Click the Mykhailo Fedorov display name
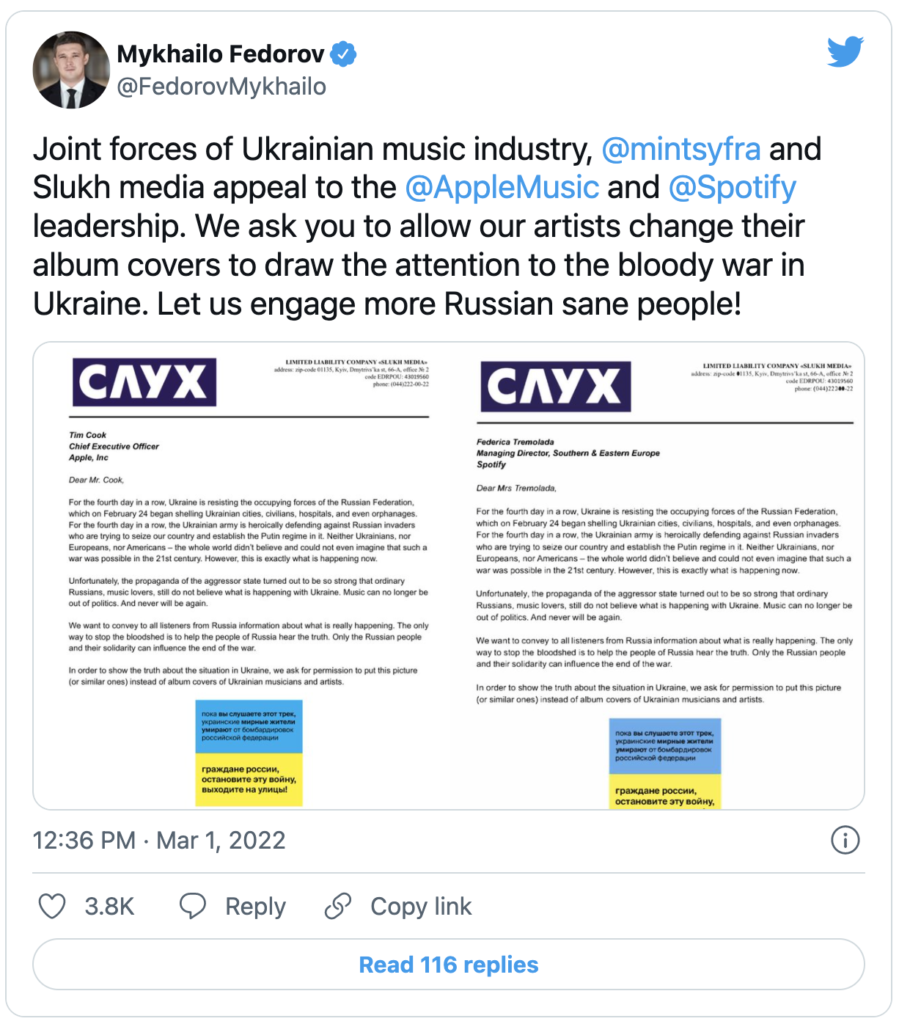 [x=220, y=54]
